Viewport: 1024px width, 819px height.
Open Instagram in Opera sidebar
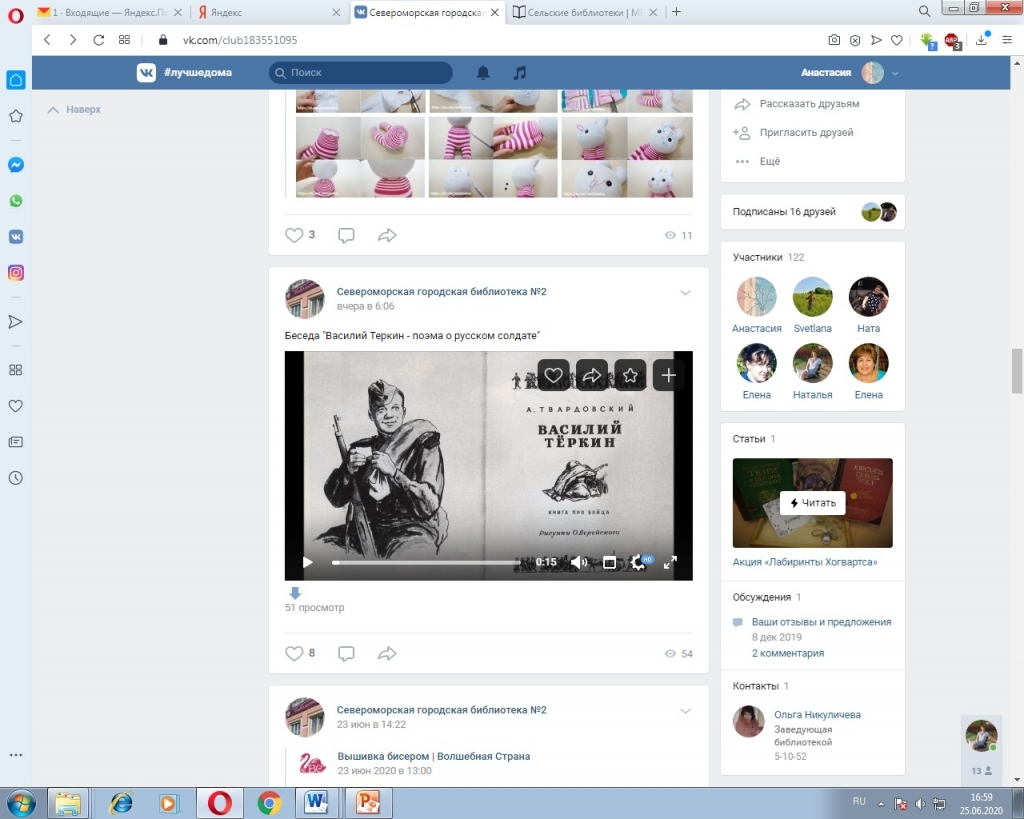[16, 272]
